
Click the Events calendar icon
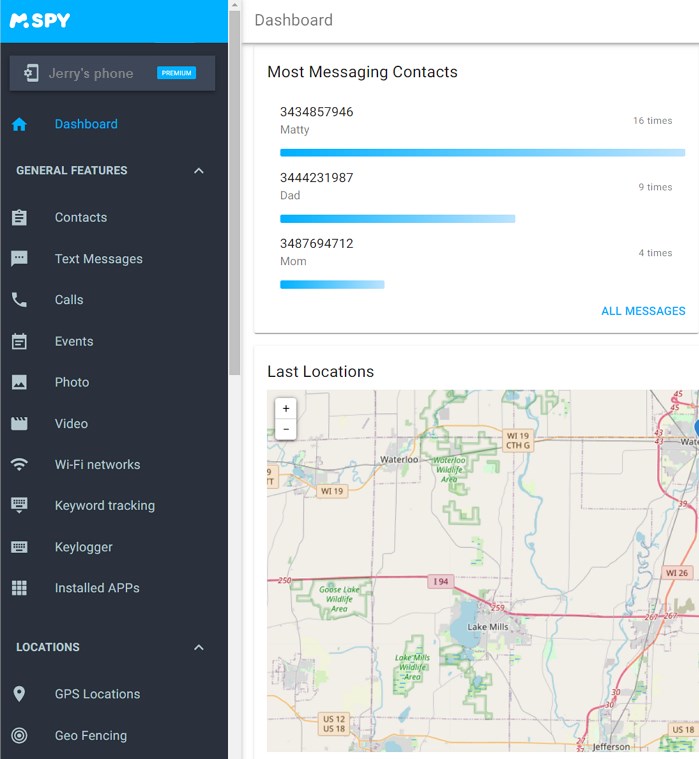tap(19, 341)
